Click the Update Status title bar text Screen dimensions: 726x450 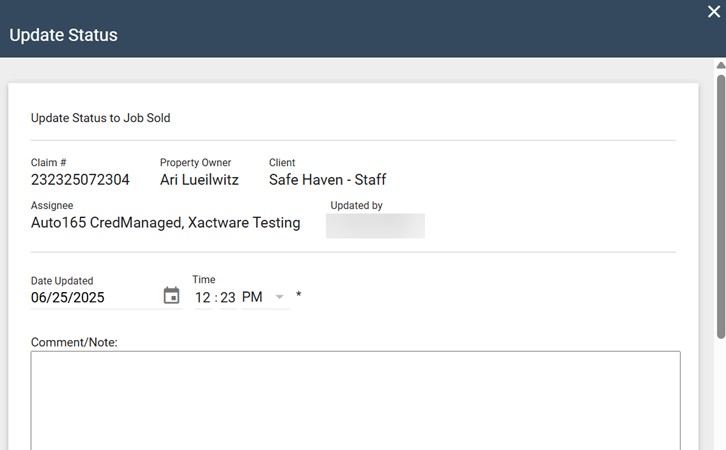click(x=63, y=35)
